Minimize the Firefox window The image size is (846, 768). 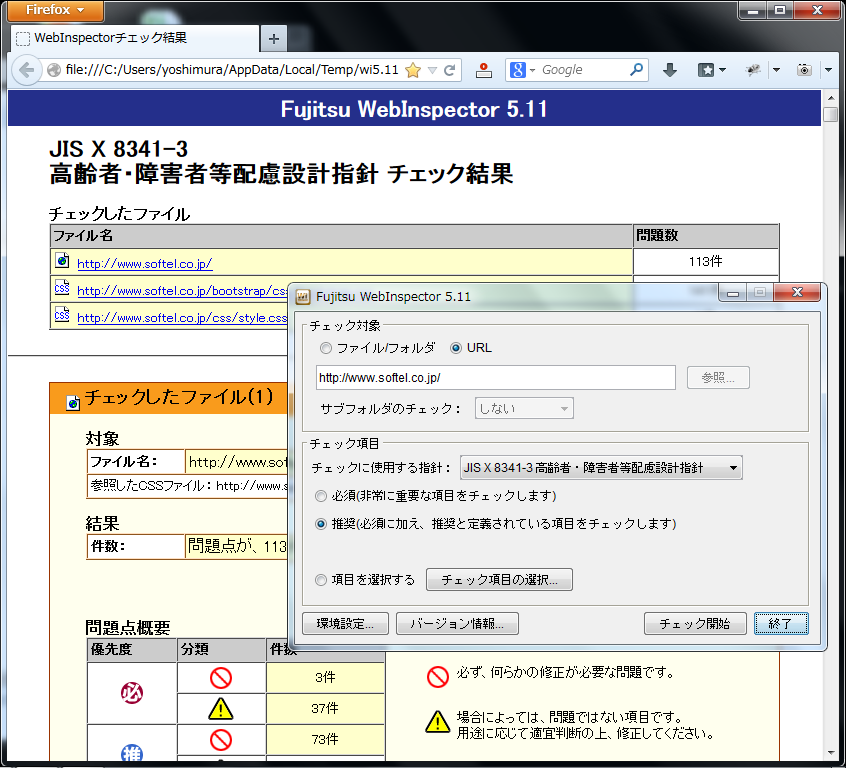tap(753, 10)
